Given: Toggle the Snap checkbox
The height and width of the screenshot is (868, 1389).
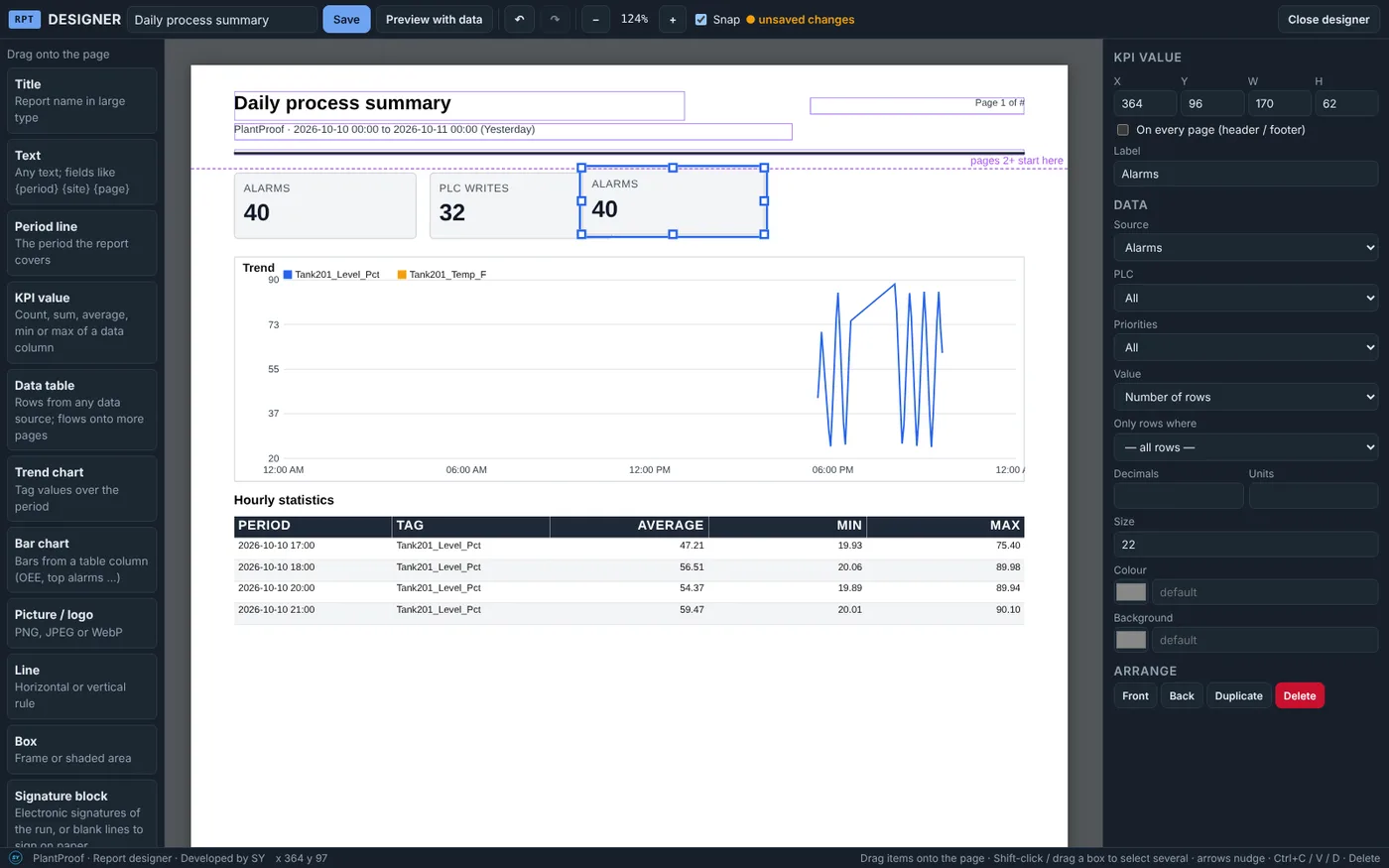Looking at the screenshot, I should [701, 20].
